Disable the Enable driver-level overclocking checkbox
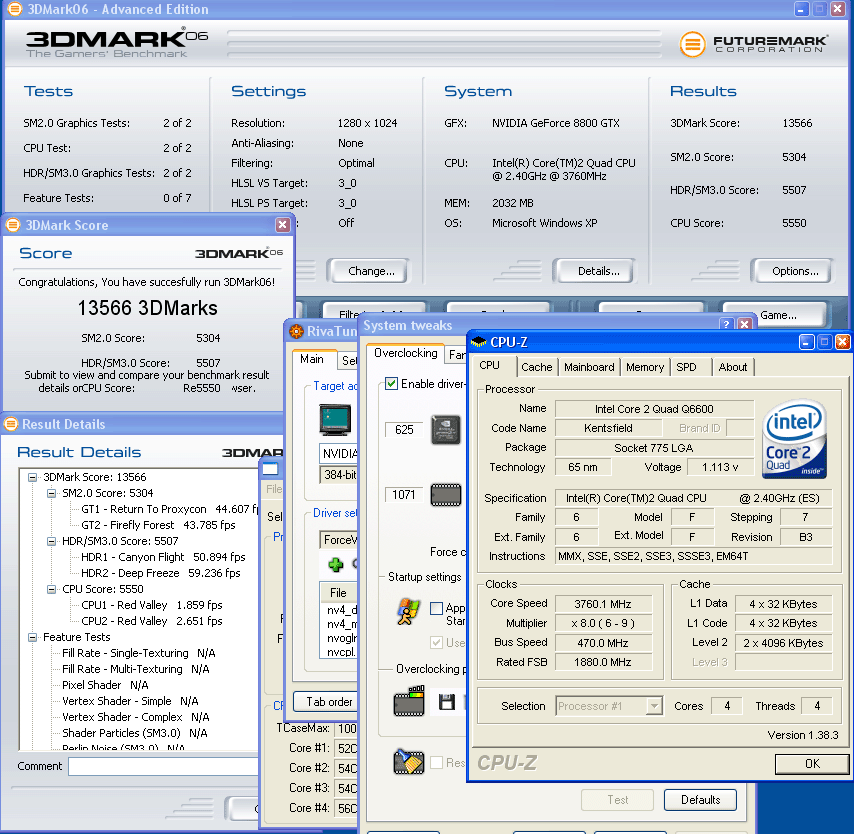Image resolution: width=854 pixels, height=834 pixels. tap(392, 384)
